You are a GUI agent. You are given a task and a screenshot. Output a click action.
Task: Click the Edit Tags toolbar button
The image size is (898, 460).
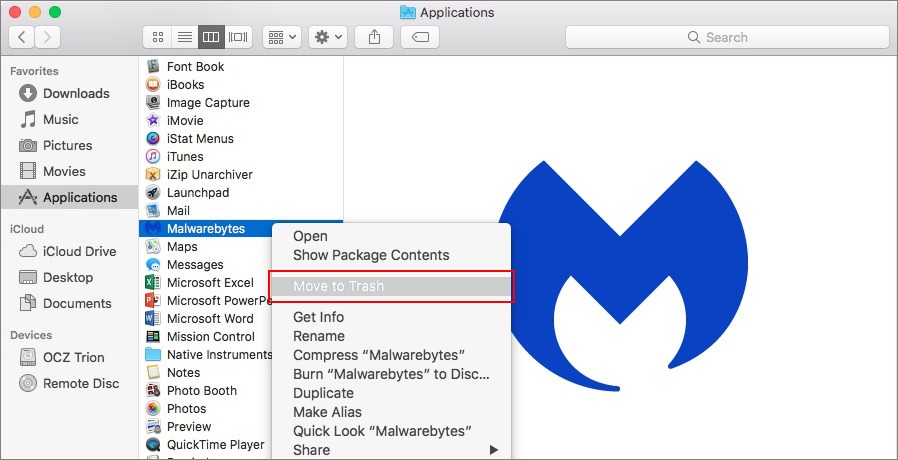point(420,37)
